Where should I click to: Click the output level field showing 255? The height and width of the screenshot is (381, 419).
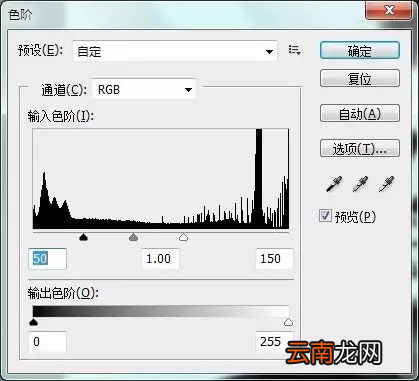tap(274, 342)
